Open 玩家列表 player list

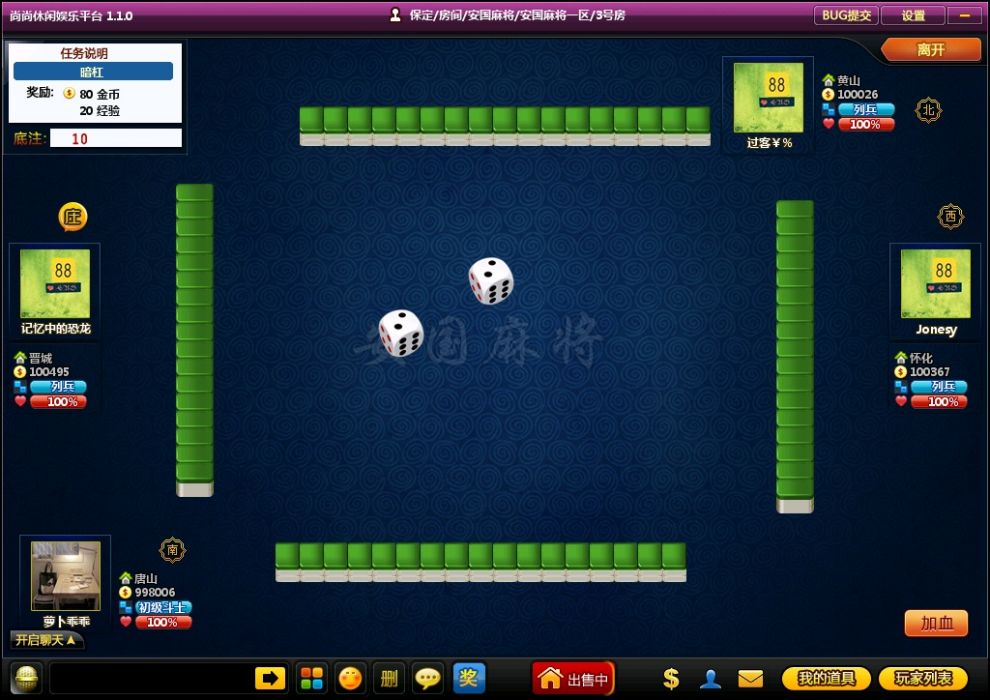[923, 679]
